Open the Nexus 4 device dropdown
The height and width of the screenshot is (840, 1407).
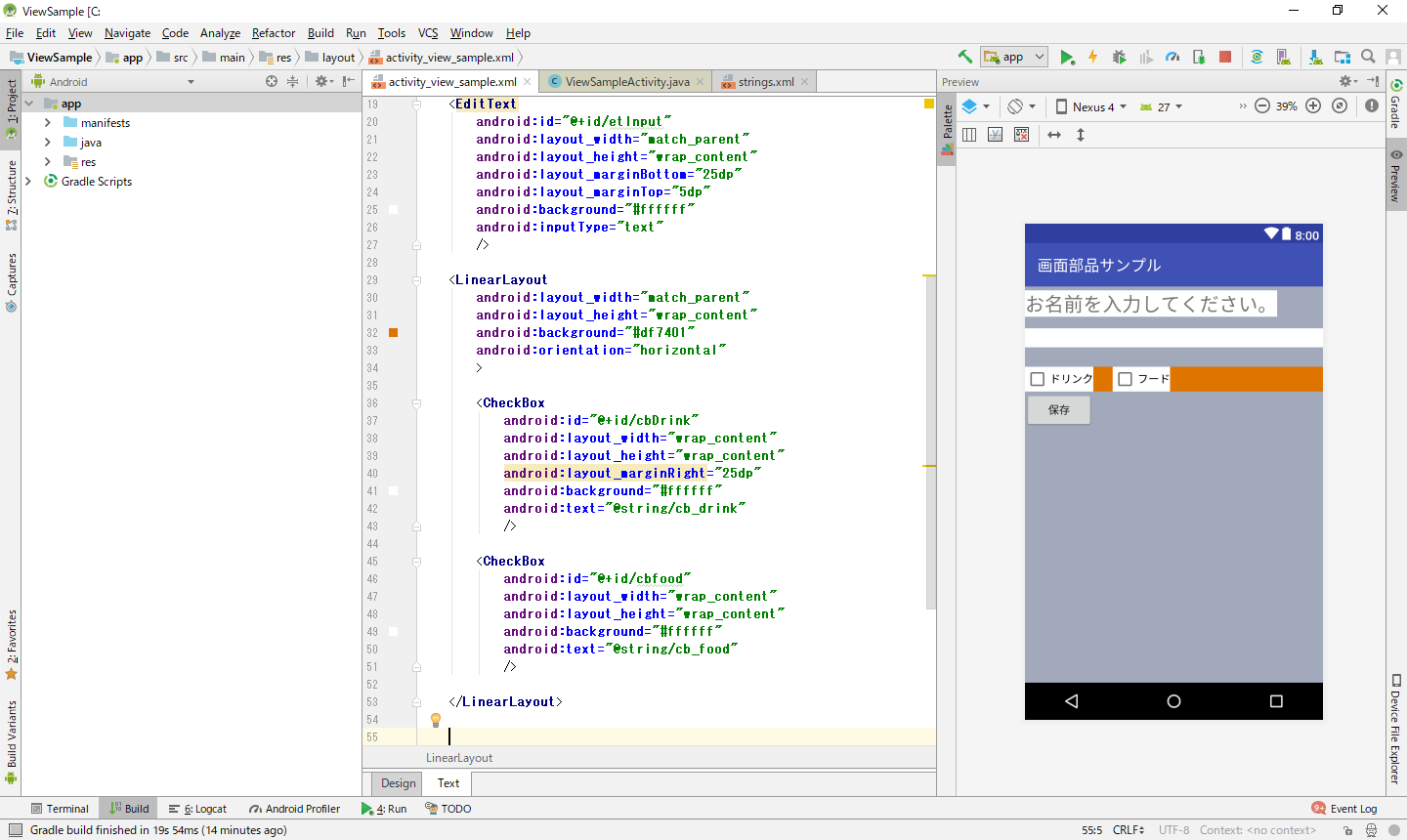coord(1091,106)
